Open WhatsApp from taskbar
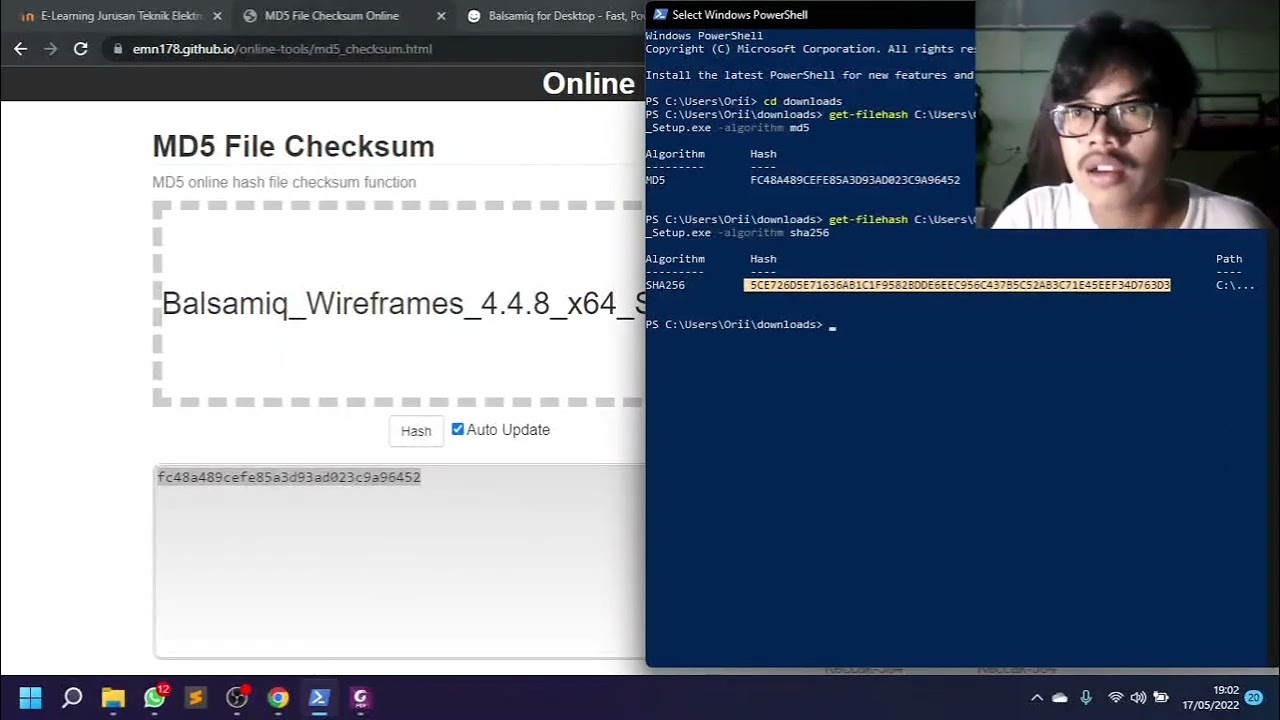 (155, 697)
